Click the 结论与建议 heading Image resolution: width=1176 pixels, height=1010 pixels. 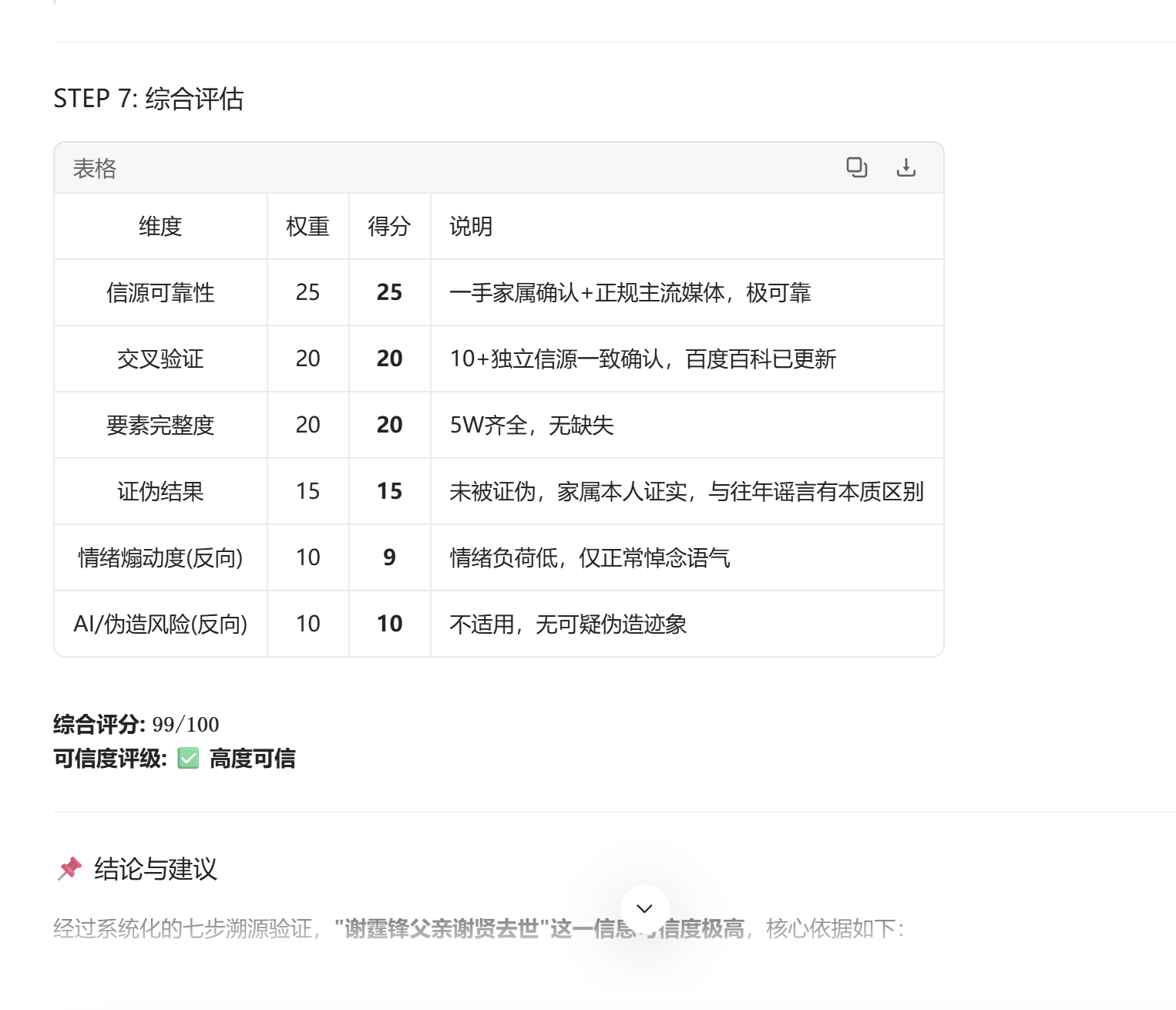click(156, 869)
